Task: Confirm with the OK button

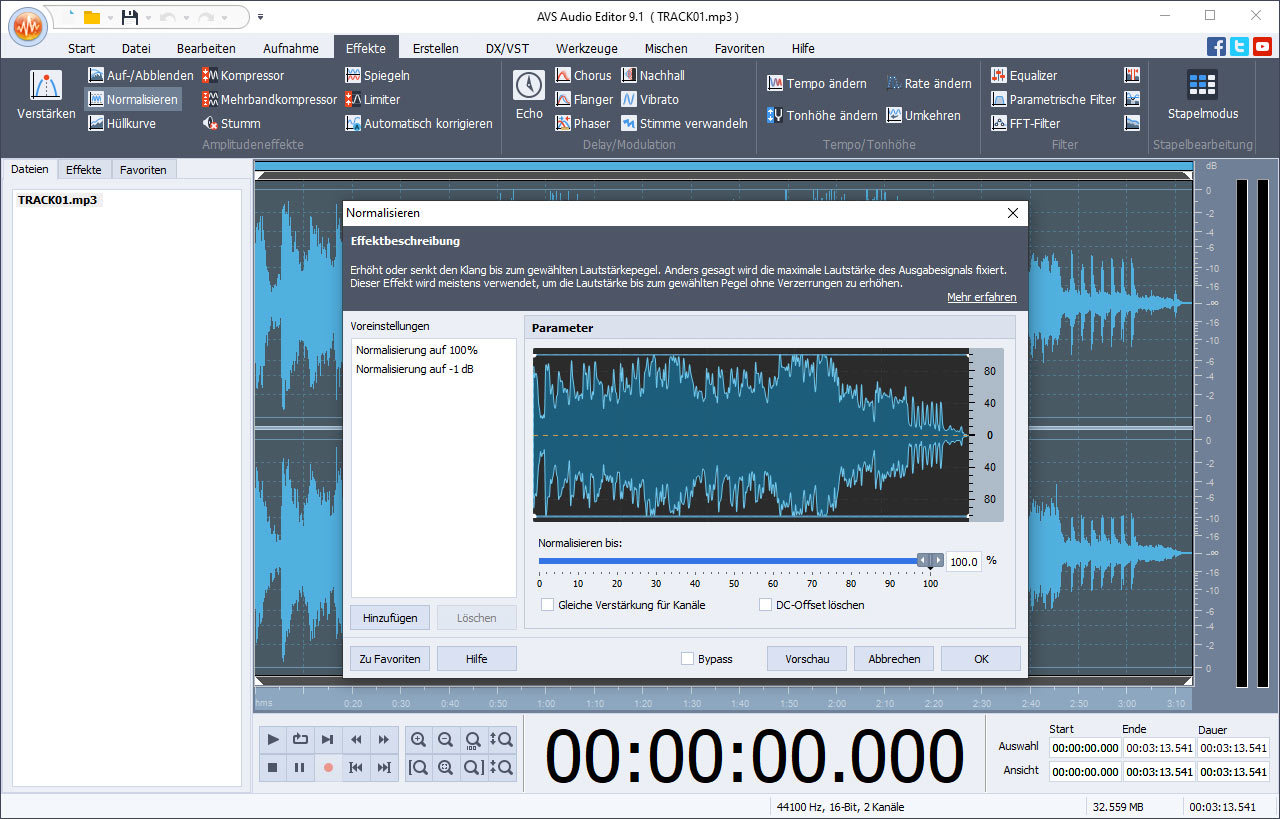Action: (x=981, y=659)
